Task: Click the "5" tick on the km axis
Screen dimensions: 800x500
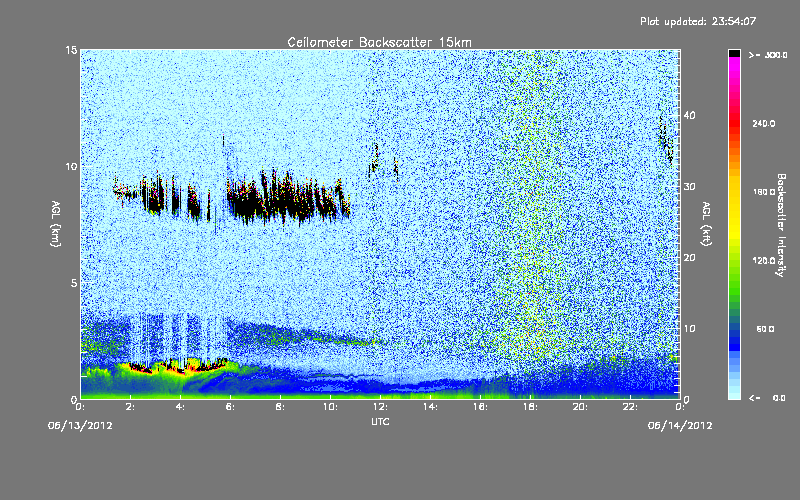Action: (x=74, y=283)
